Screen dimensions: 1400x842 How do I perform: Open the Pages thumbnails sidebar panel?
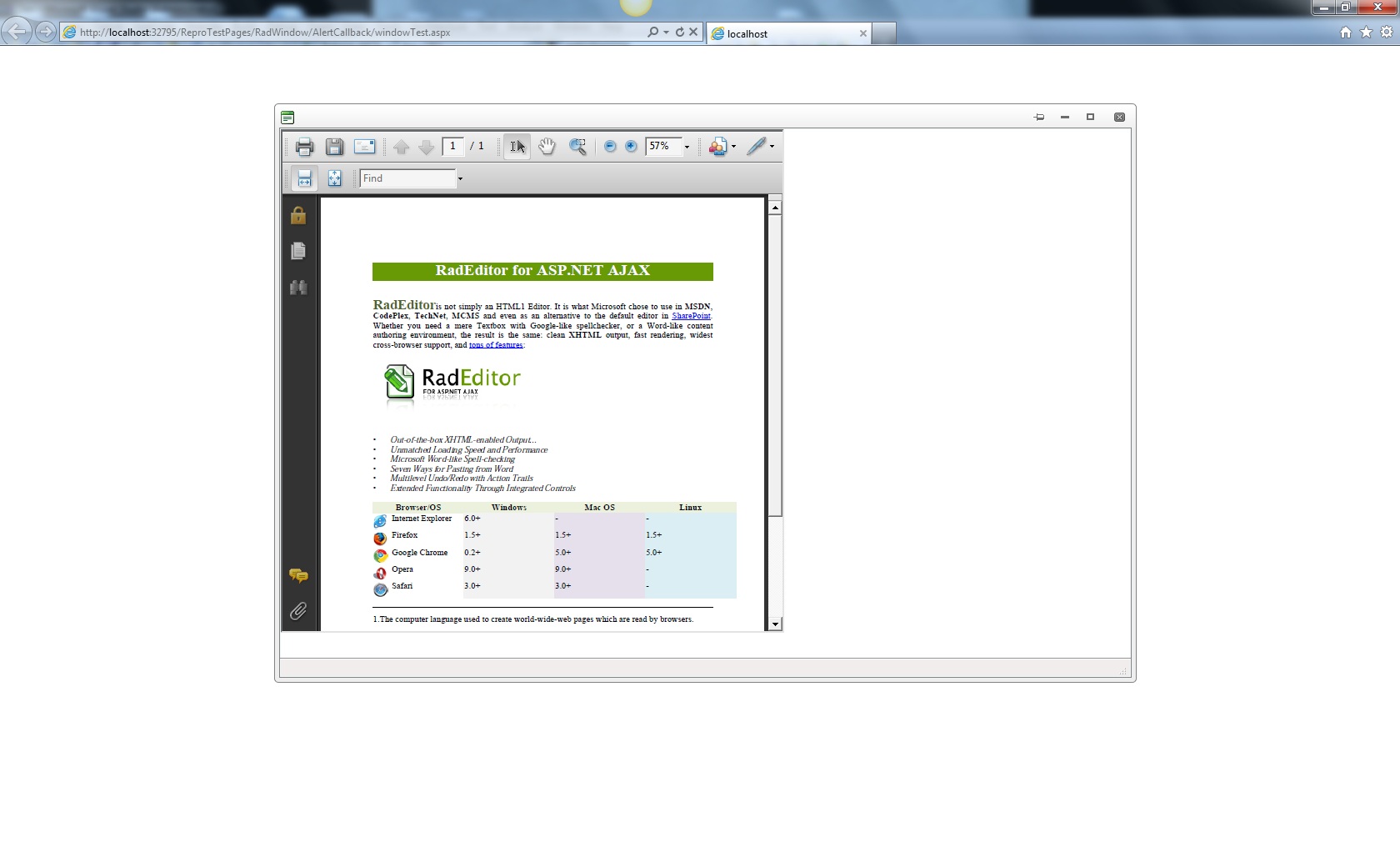[x=298, y=251]
